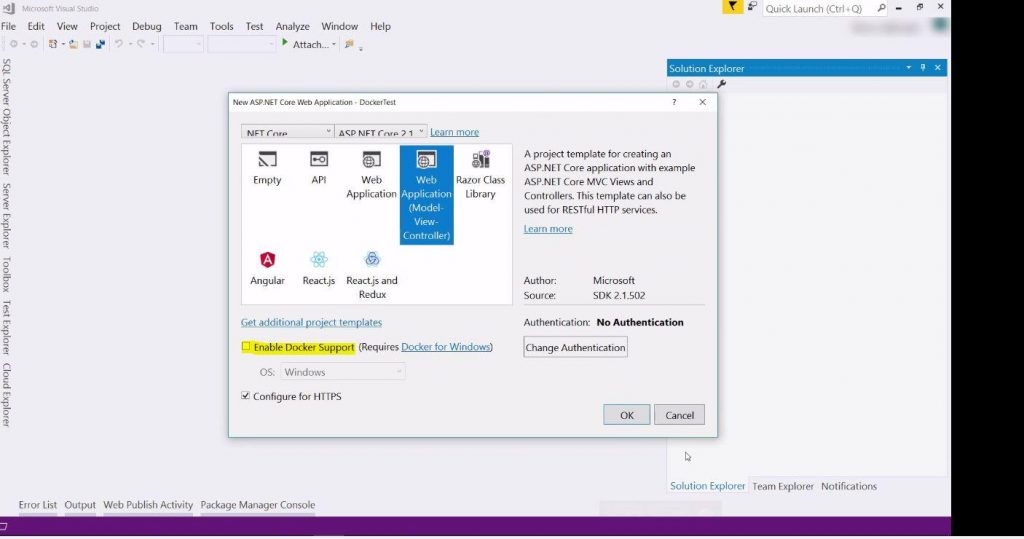The height and width of the screenshot is (539, 1024).
Task: Open the SQL Server Object Explorer side tab
Action: [x=7, y=117]
